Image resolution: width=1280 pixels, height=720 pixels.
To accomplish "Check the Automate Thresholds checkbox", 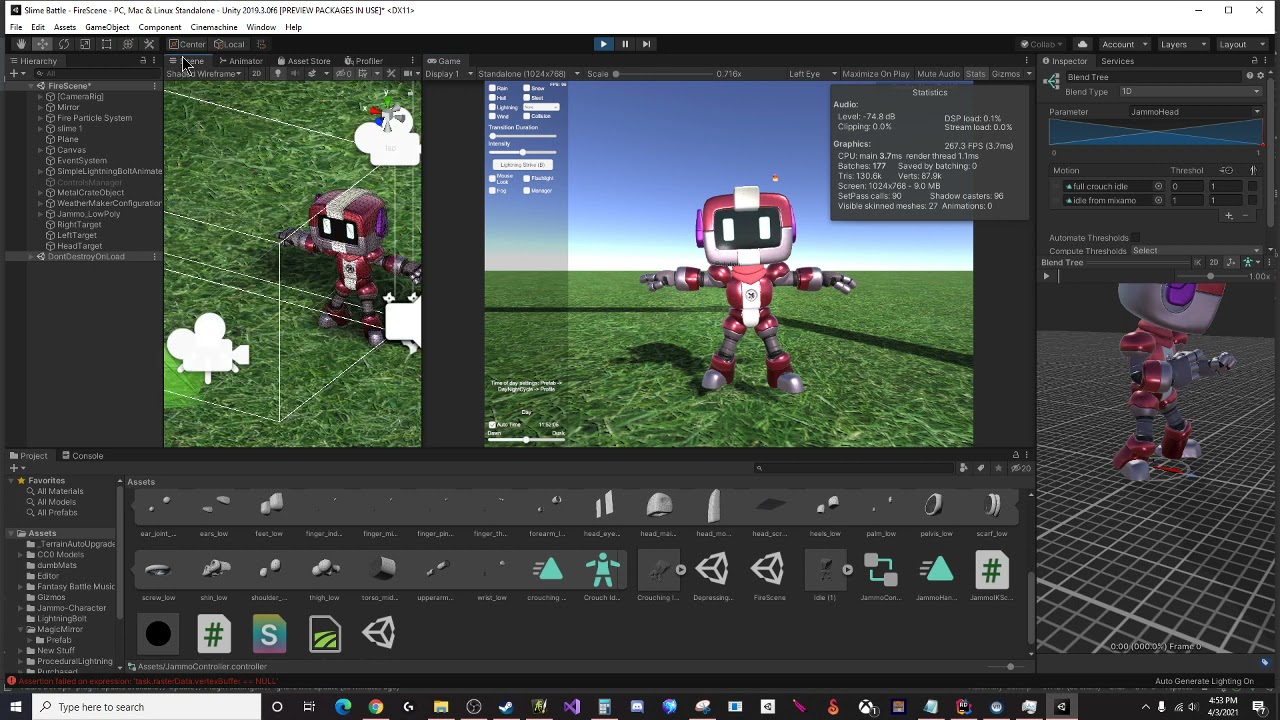I will [x=1135, y=238].
